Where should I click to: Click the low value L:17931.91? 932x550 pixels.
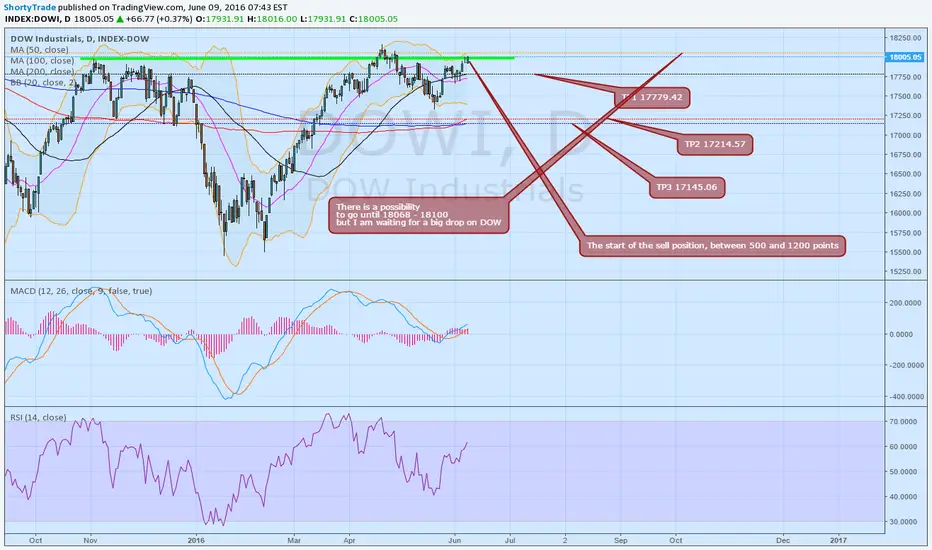click(323, 19)
